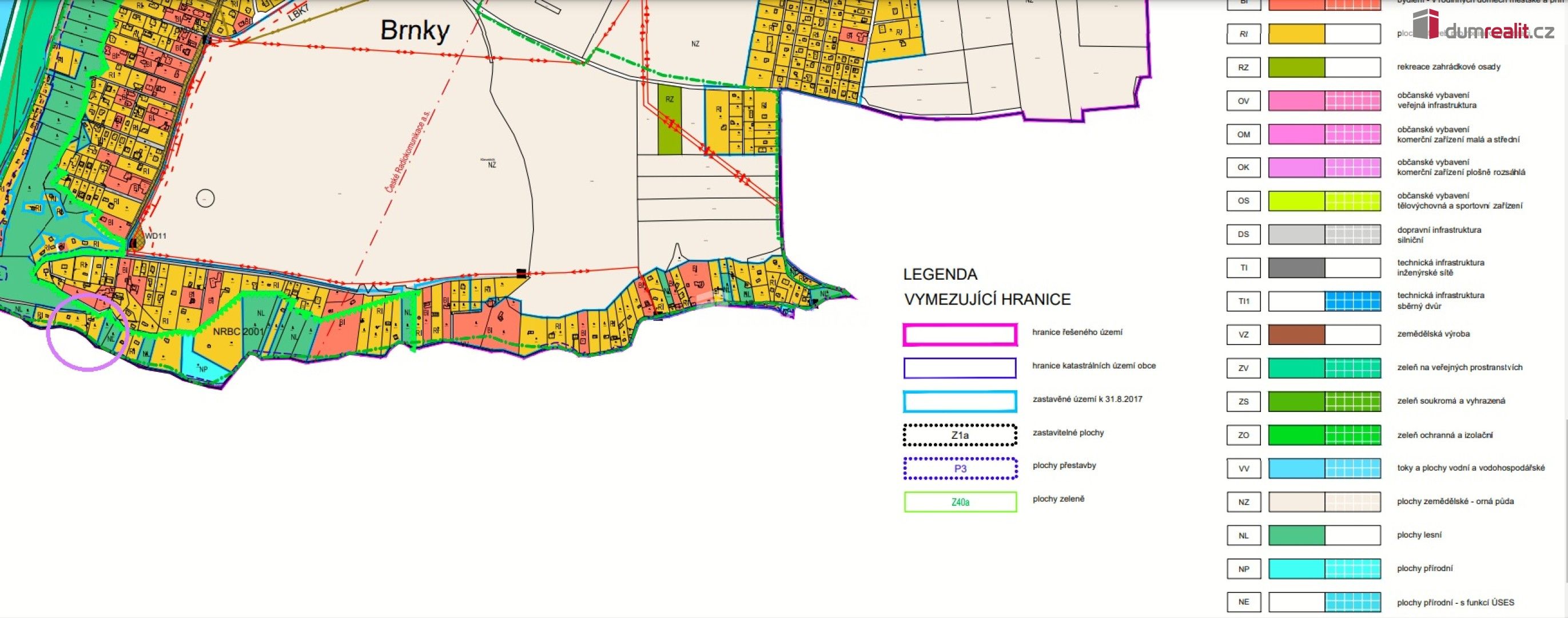Screen dimensions: 1568x618
Task: Click the blue VV water color swatch
Action: tap(1296, 469)
